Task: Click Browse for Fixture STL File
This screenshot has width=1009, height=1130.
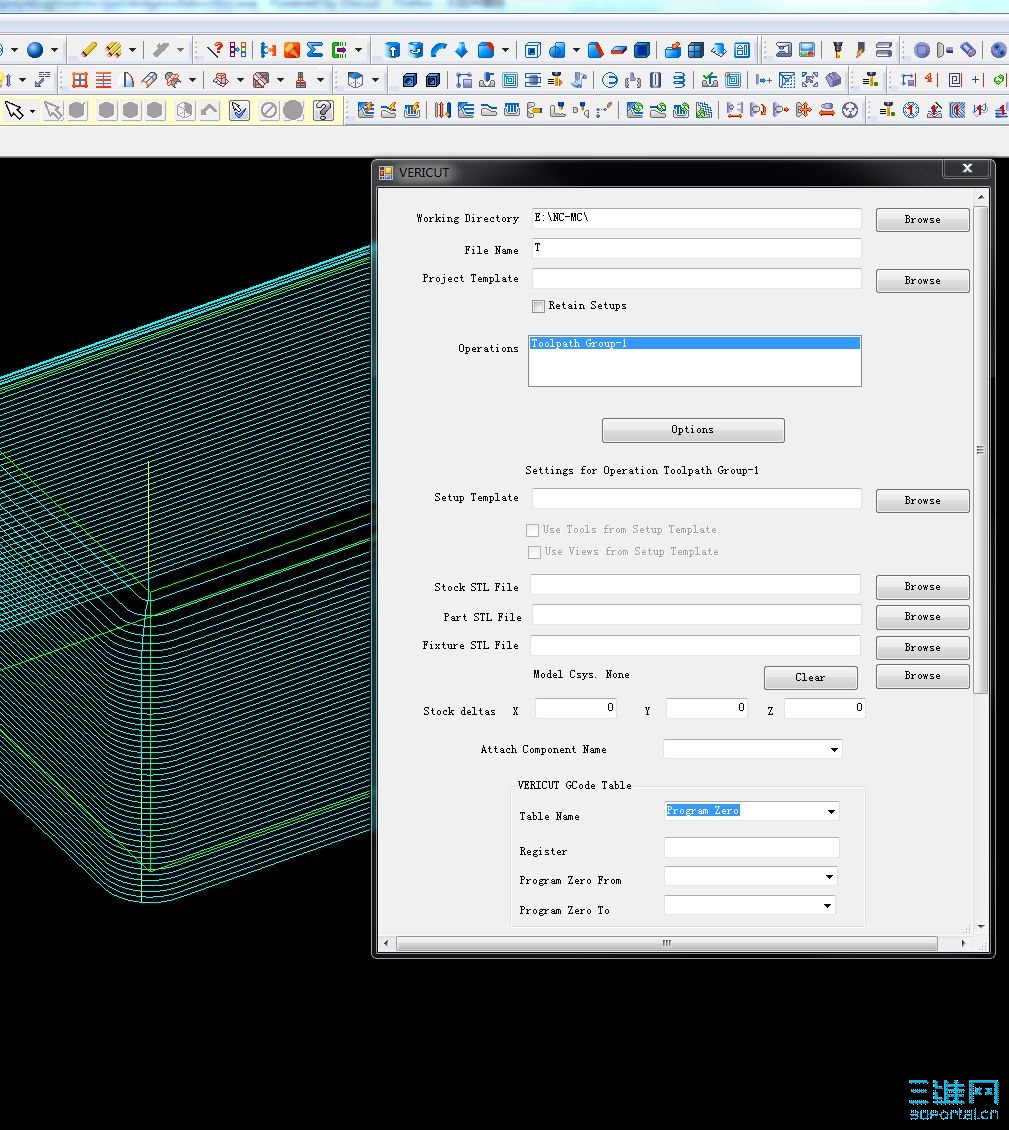Action: (923, 648)
